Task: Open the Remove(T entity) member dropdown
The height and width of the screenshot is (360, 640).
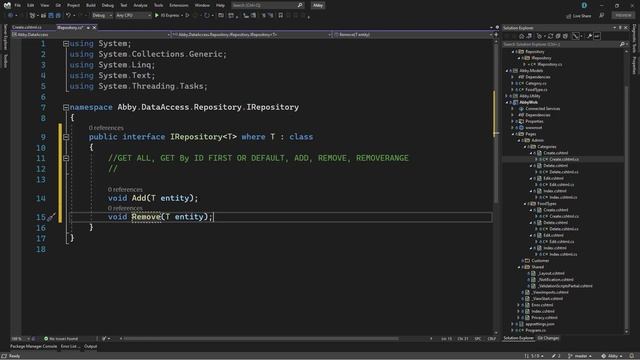Action: click(413, 35)
